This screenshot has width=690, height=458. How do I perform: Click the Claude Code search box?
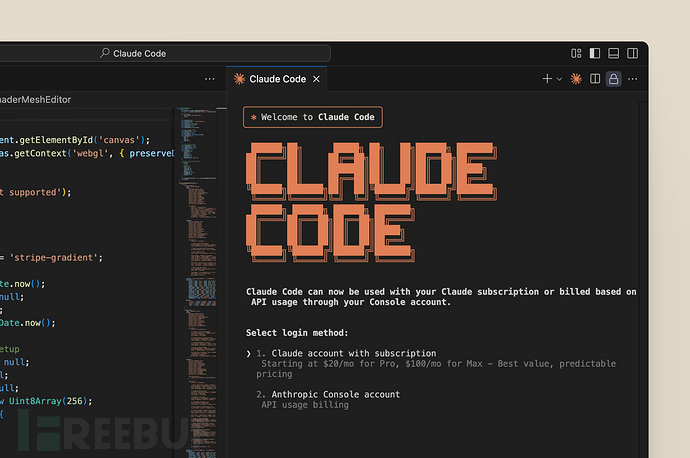(x=165, y=53)
